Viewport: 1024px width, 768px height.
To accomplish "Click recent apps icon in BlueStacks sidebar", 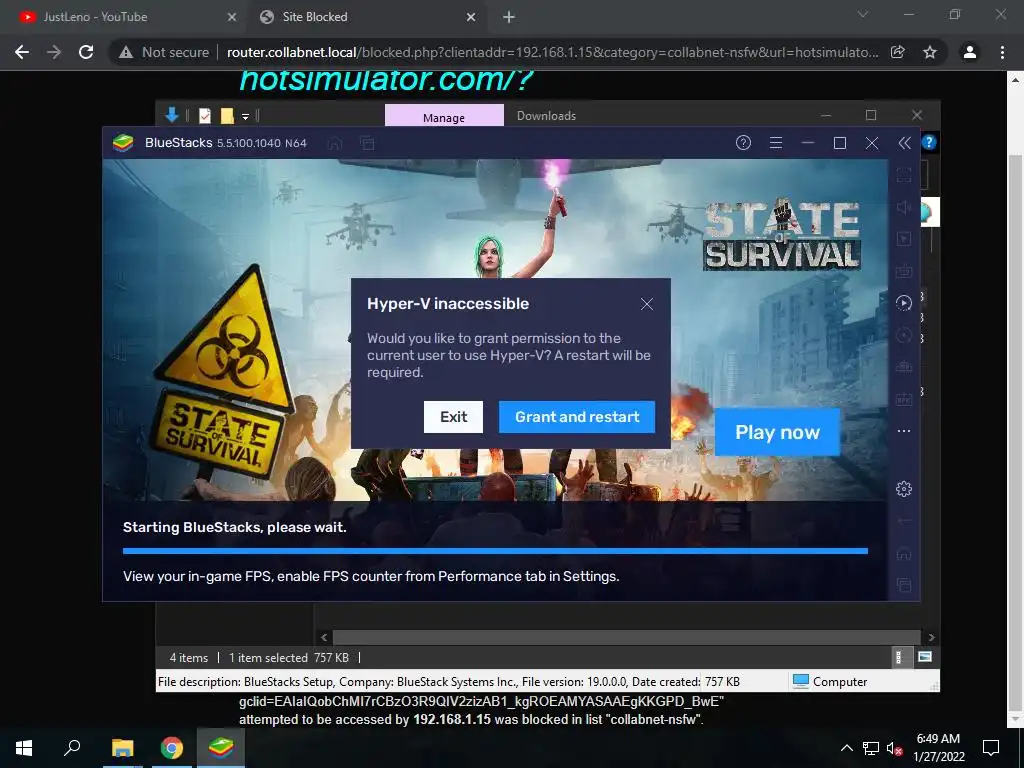I will pos(904,585).
